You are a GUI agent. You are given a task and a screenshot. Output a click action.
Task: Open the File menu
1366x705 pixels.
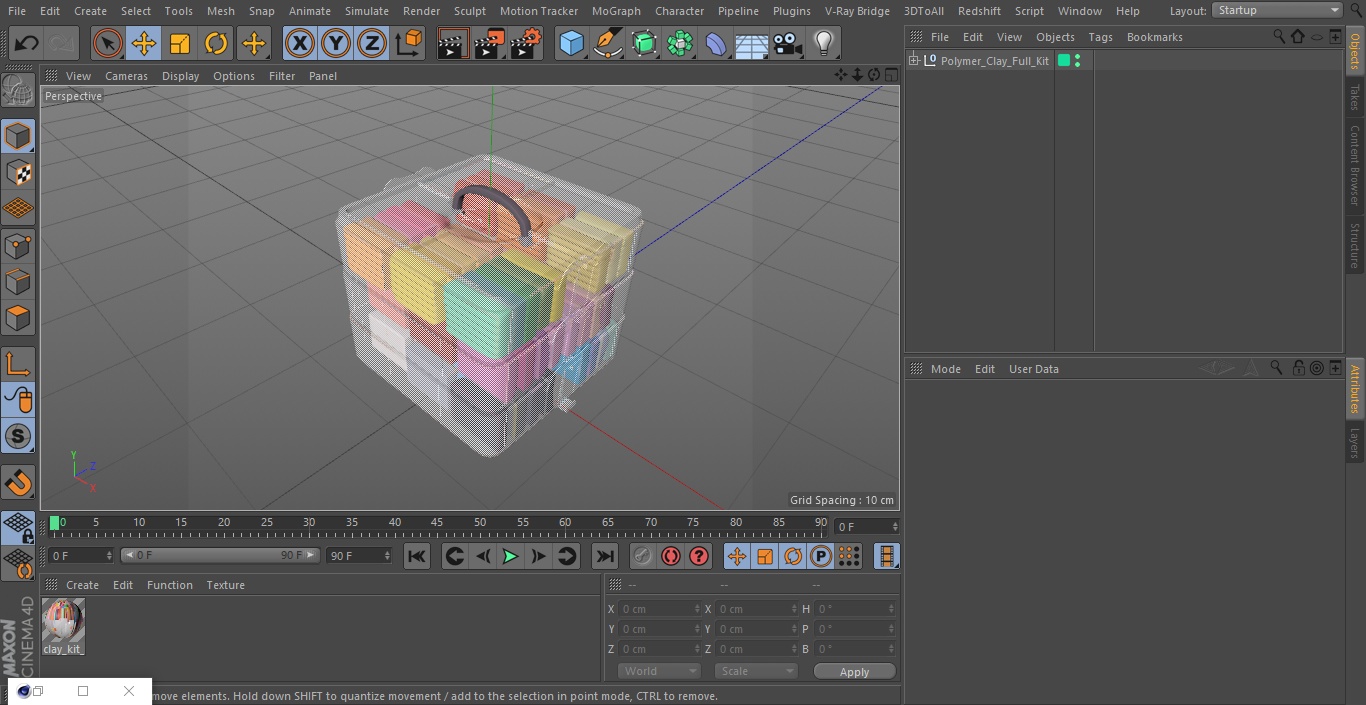tap(17, 11)
